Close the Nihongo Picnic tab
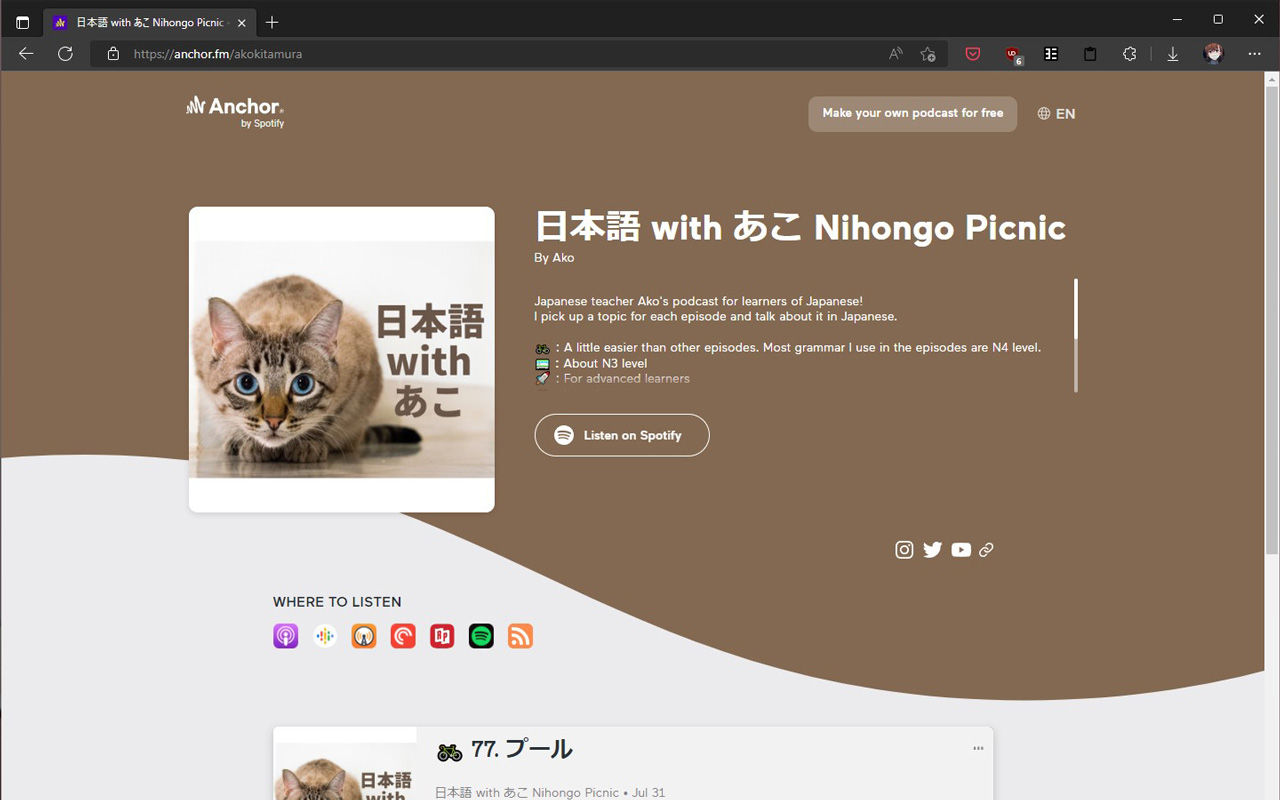Image resolution: width=1280 pixels, height=800 pixels. click(x=241, y=22)
